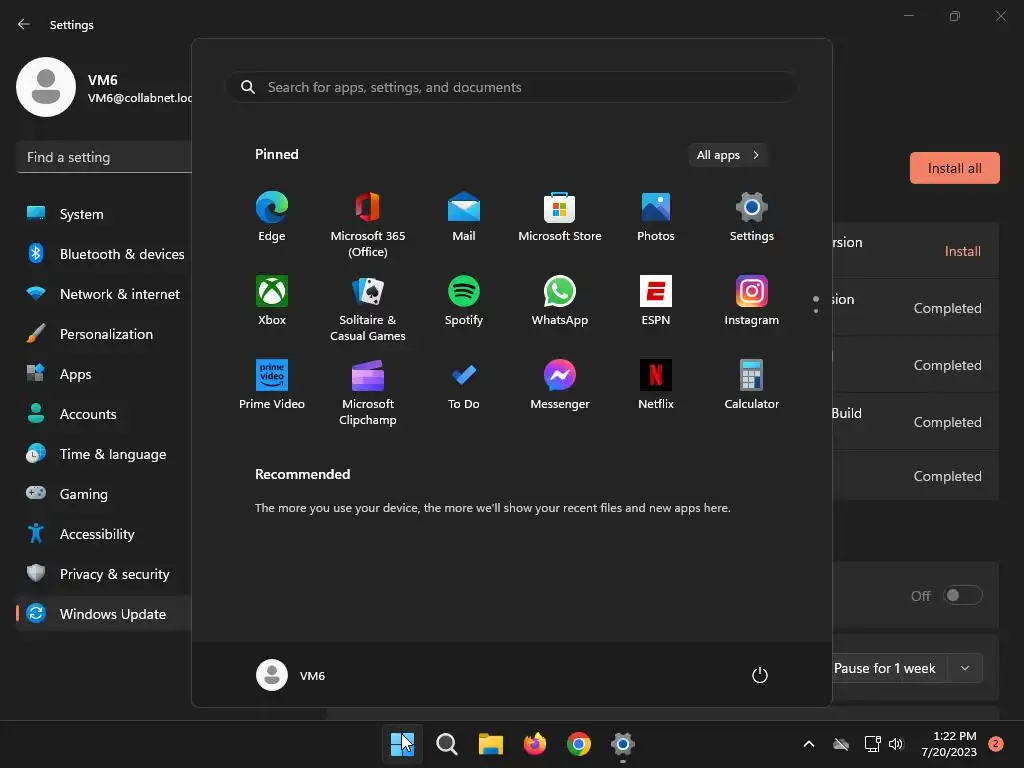The image size is (1024, 768).
Task: Open the volume speaker tray icon
Action: point(896,744)
